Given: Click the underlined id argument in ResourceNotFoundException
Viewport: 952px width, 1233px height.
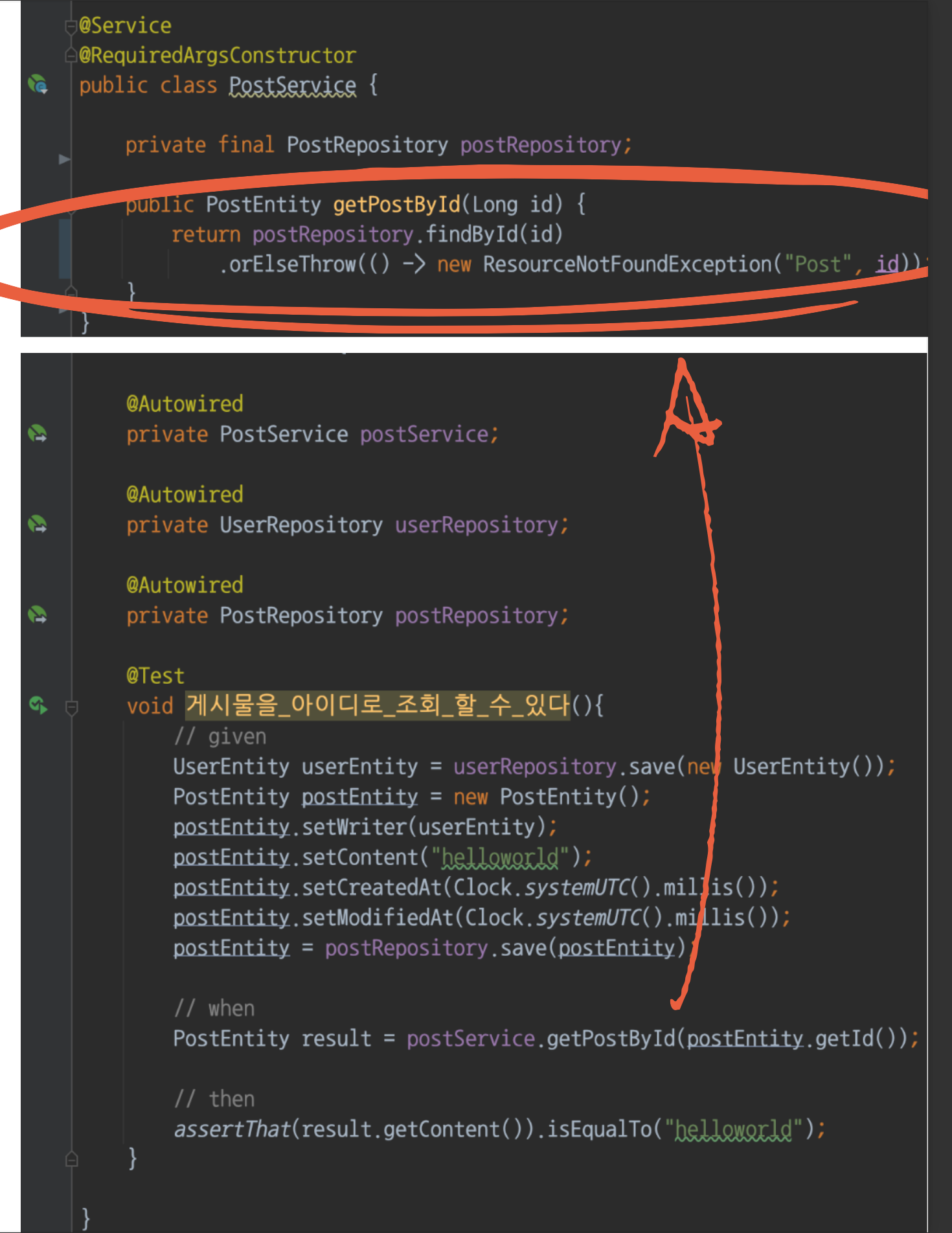Looking at the screenshot, I should (887, 264).
